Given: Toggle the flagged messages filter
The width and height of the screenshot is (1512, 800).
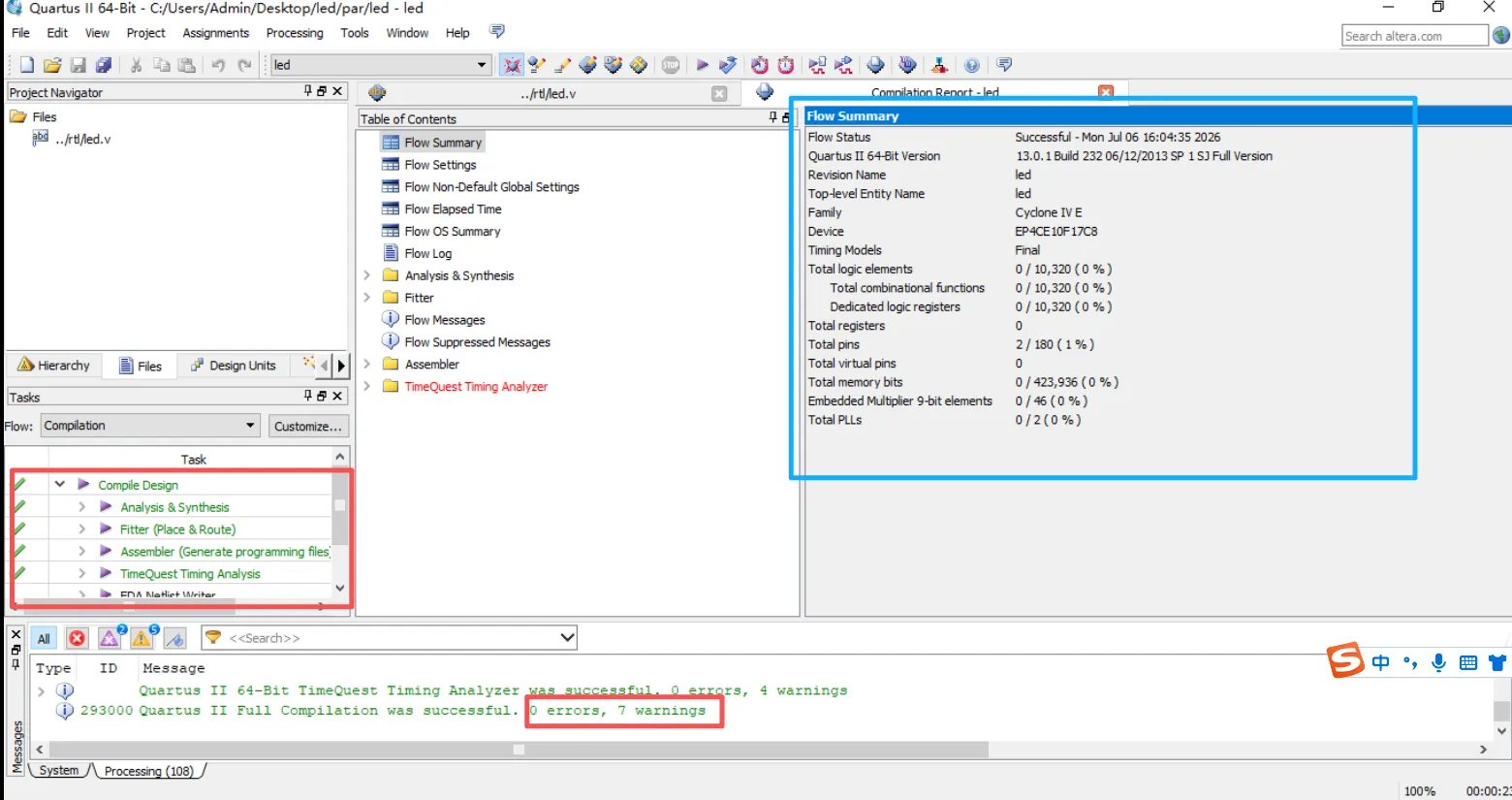Looking at the screenshot, I should (x=175, y=638).
